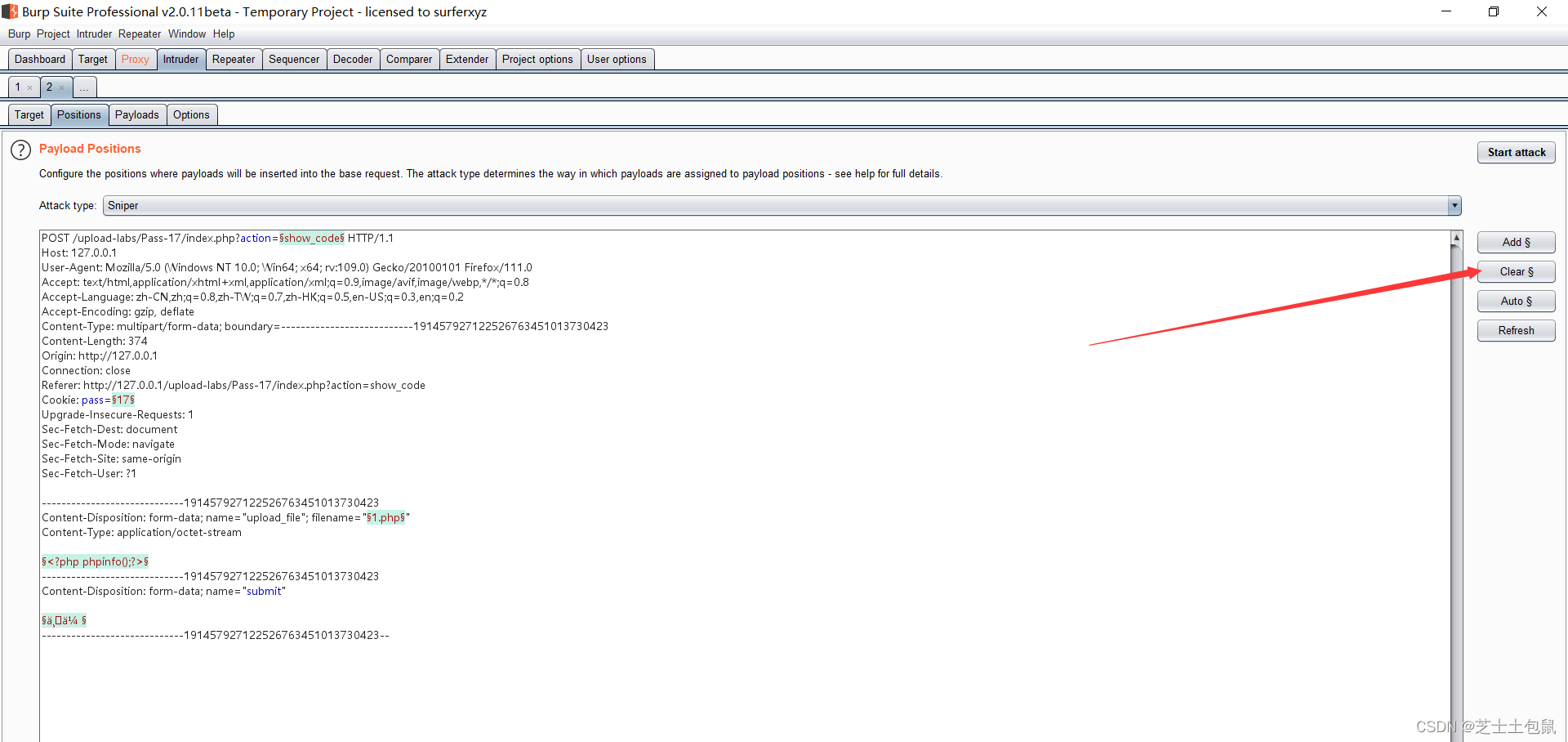Screen dimensions: 1568x742
Task: Select Intruder attack tab 1
Action: point(18,87)
